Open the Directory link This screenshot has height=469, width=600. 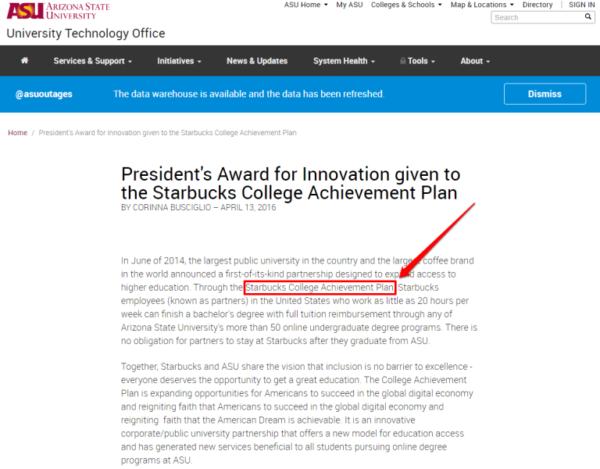pyautogui.click(x=537, y=5)
